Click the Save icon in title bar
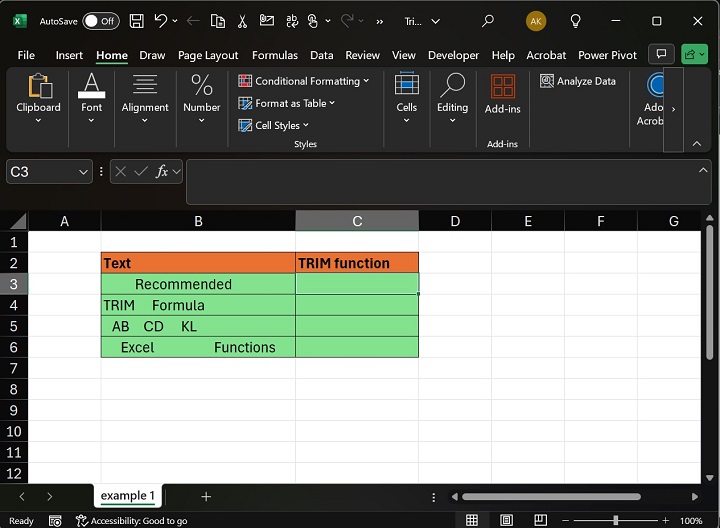The width and height of the screenshot is (720, 528). click(137, 21)
